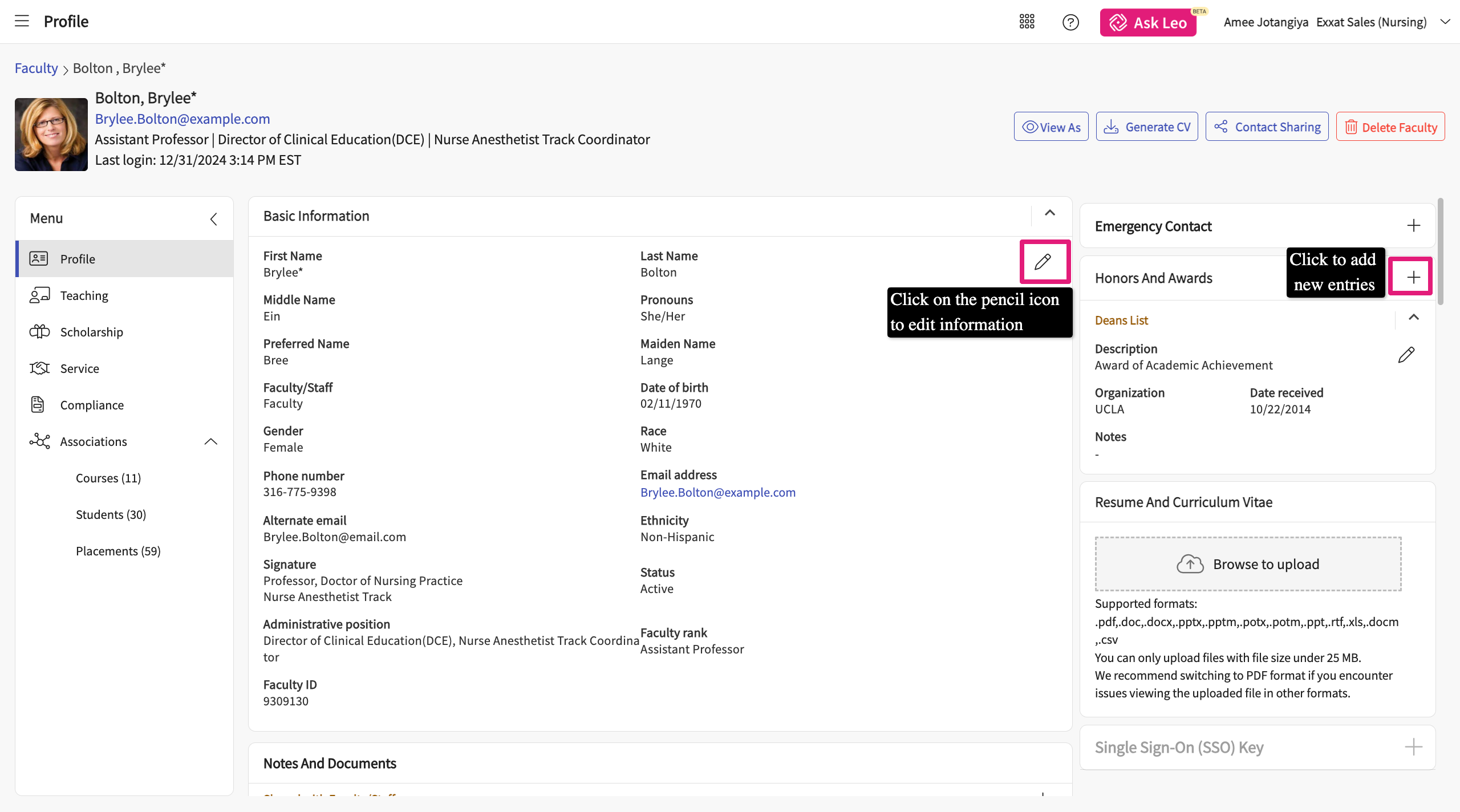Image resolution: width=1460 pixels, height=812 pixels.
Task: Collapse the Associations menu group
Action: point(210,441)
